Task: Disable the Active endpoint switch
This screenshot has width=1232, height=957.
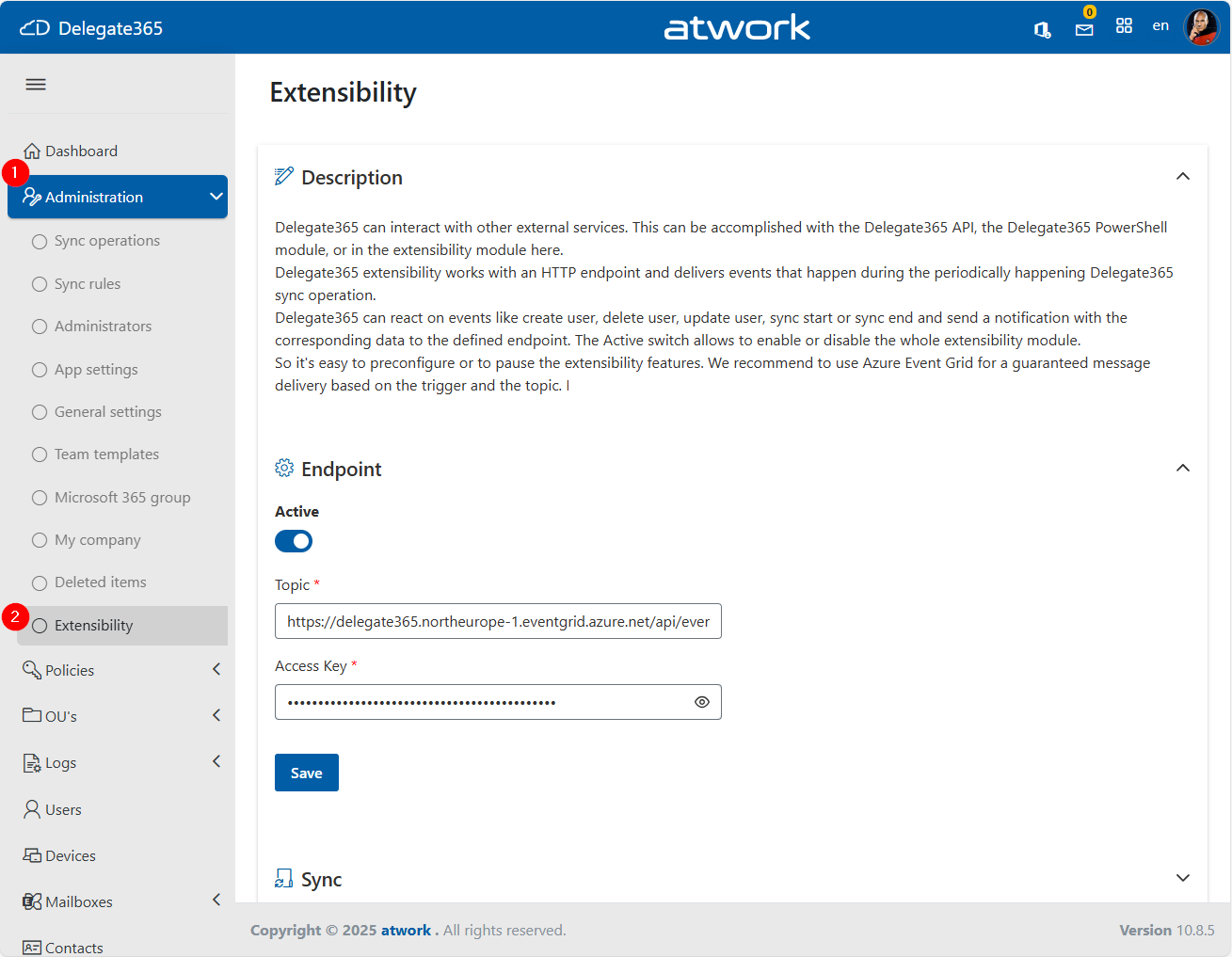Action: click(x=293, y=540)
